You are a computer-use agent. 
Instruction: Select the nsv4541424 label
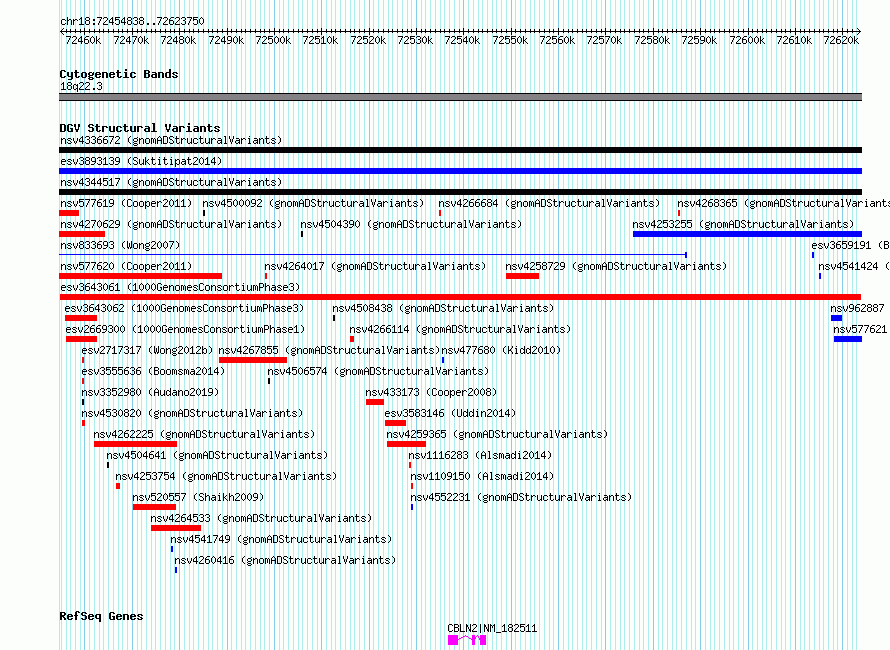pos(853,266)
